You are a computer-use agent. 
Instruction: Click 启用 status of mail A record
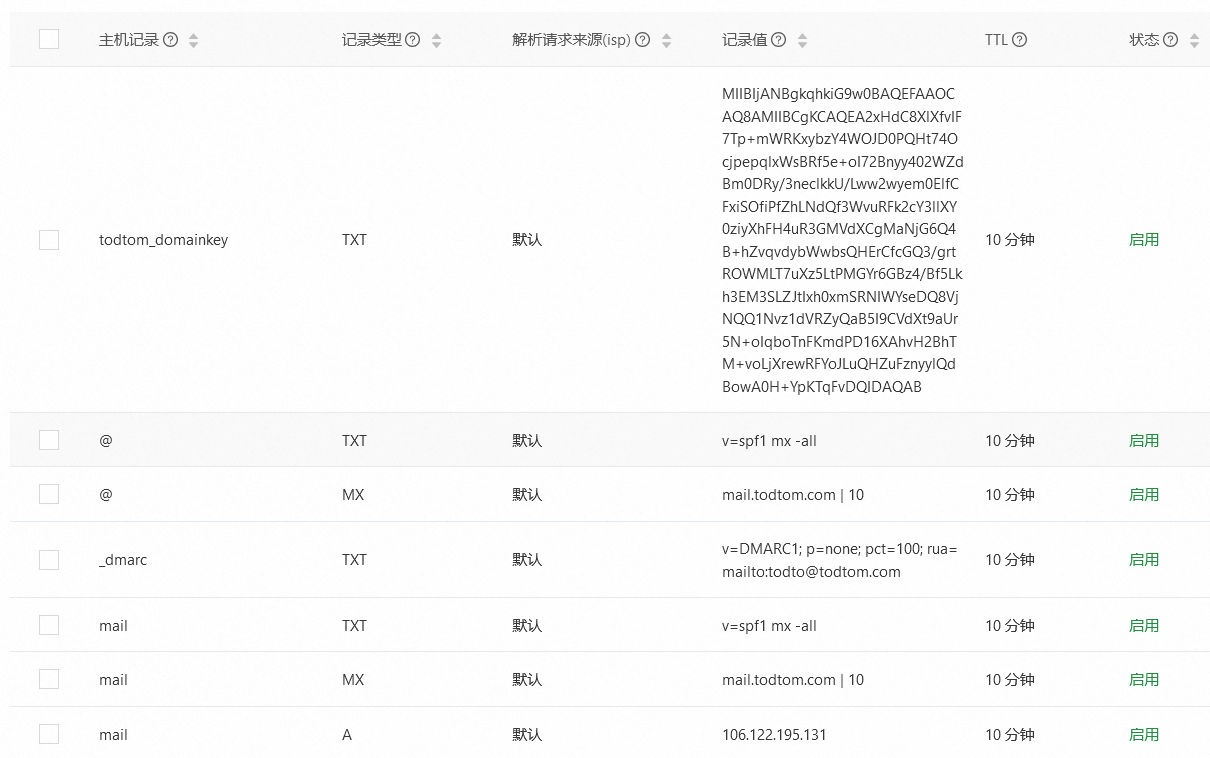1144,734
